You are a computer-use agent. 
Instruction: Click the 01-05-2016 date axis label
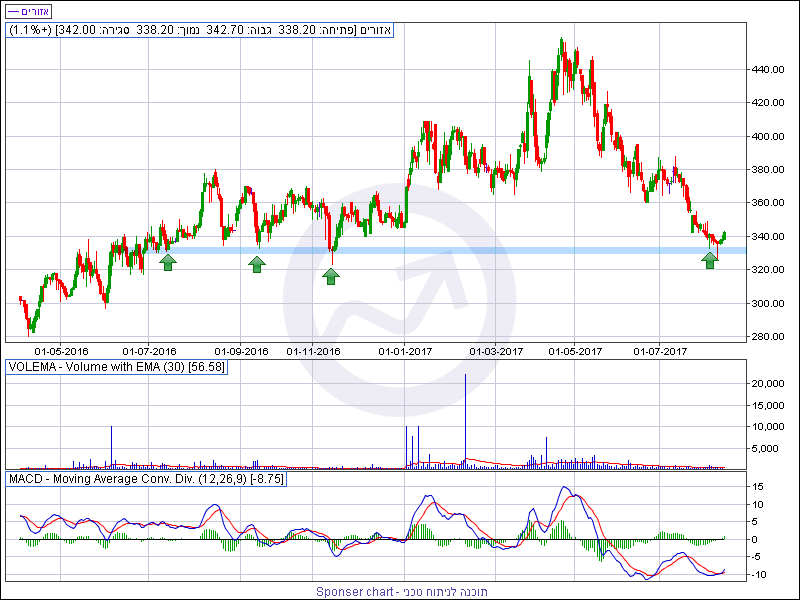tap(61, 351)
